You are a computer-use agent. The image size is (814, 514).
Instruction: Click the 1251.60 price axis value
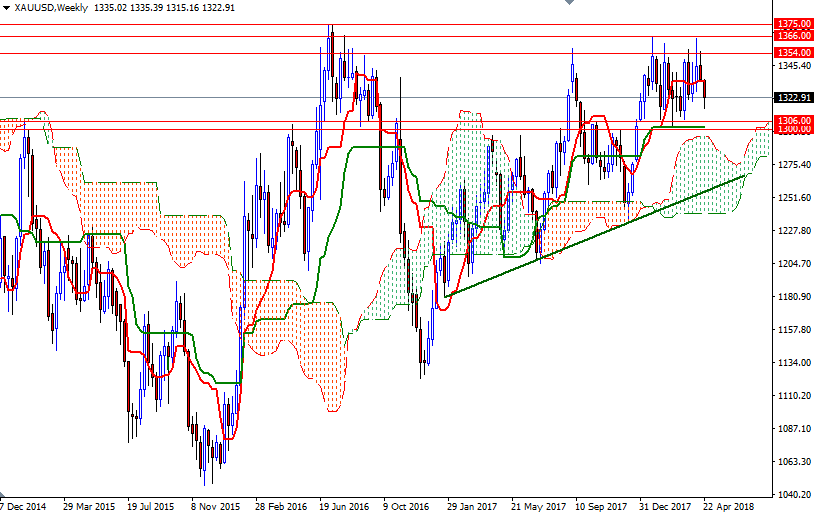pyautogui.click(x=795, y=198)
